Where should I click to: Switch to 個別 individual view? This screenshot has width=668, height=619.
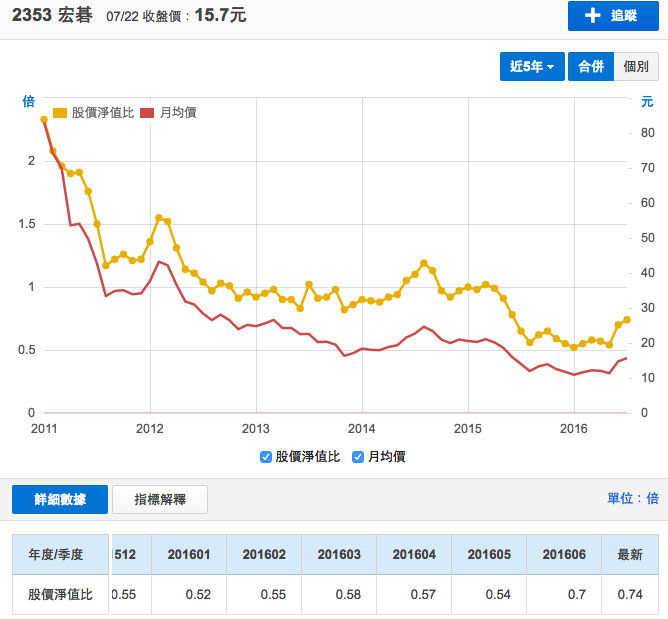pyautogui.click(x=635, y=67)
